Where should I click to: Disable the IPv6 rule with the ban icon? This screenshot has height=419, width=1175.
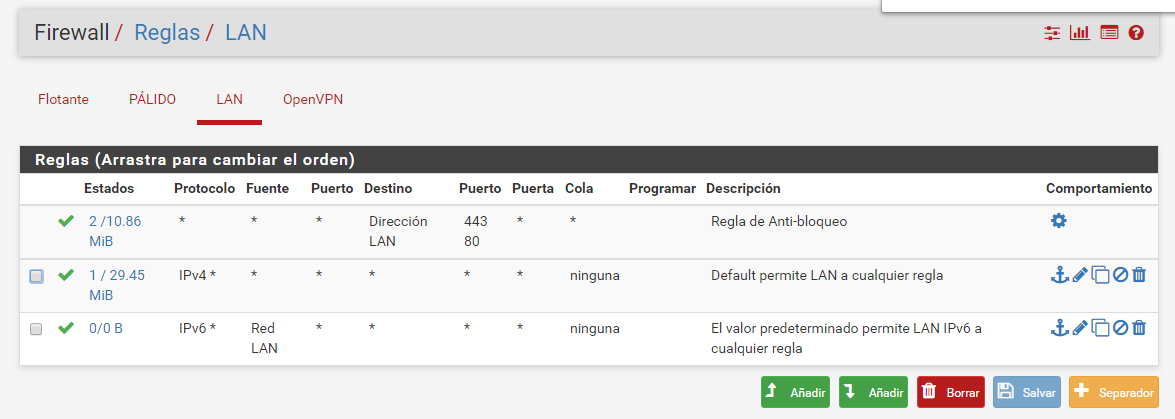coord(1120,328)
